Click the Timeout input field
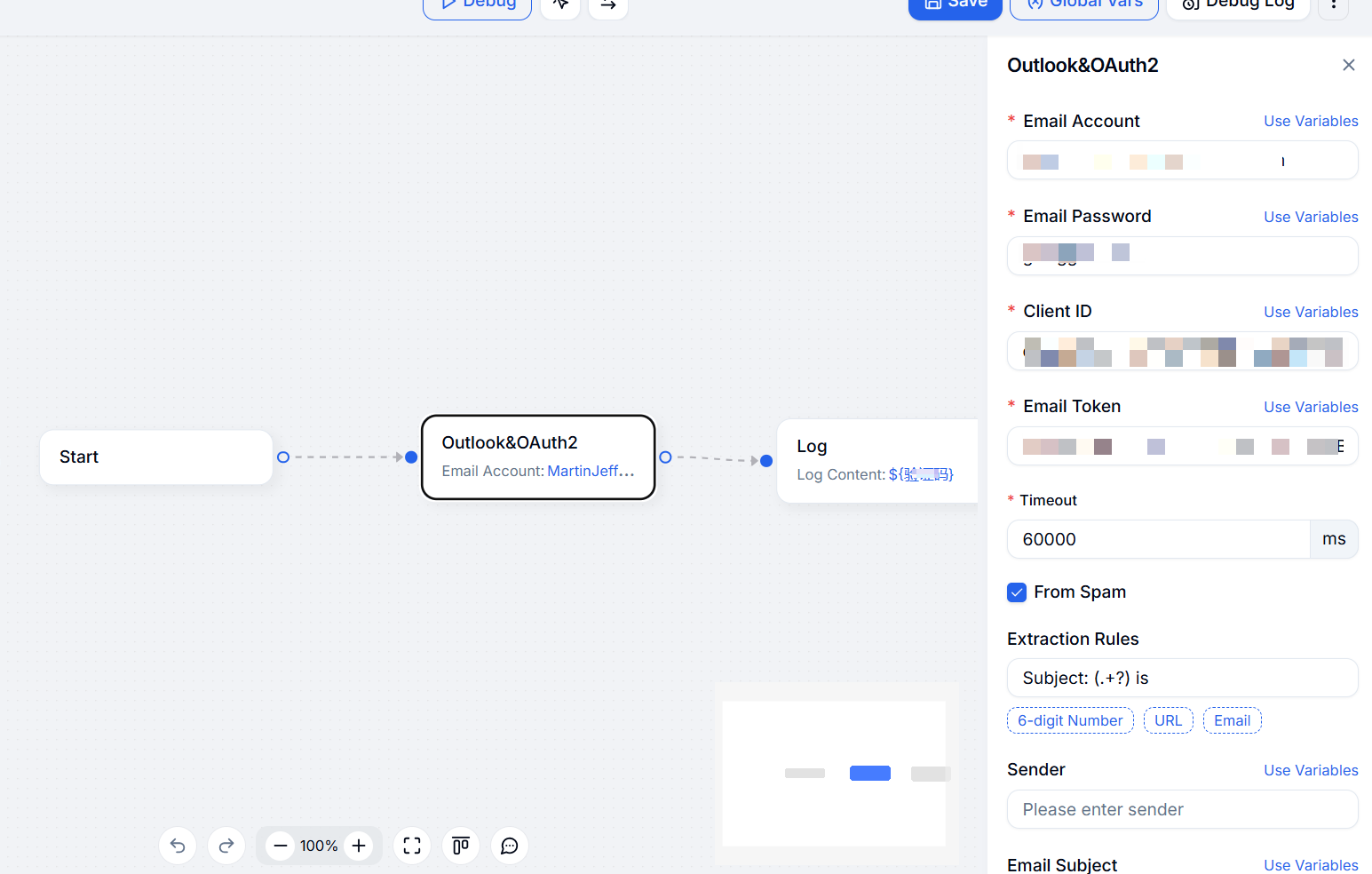Screen dimensions: 1372x874 (1158, 539)
